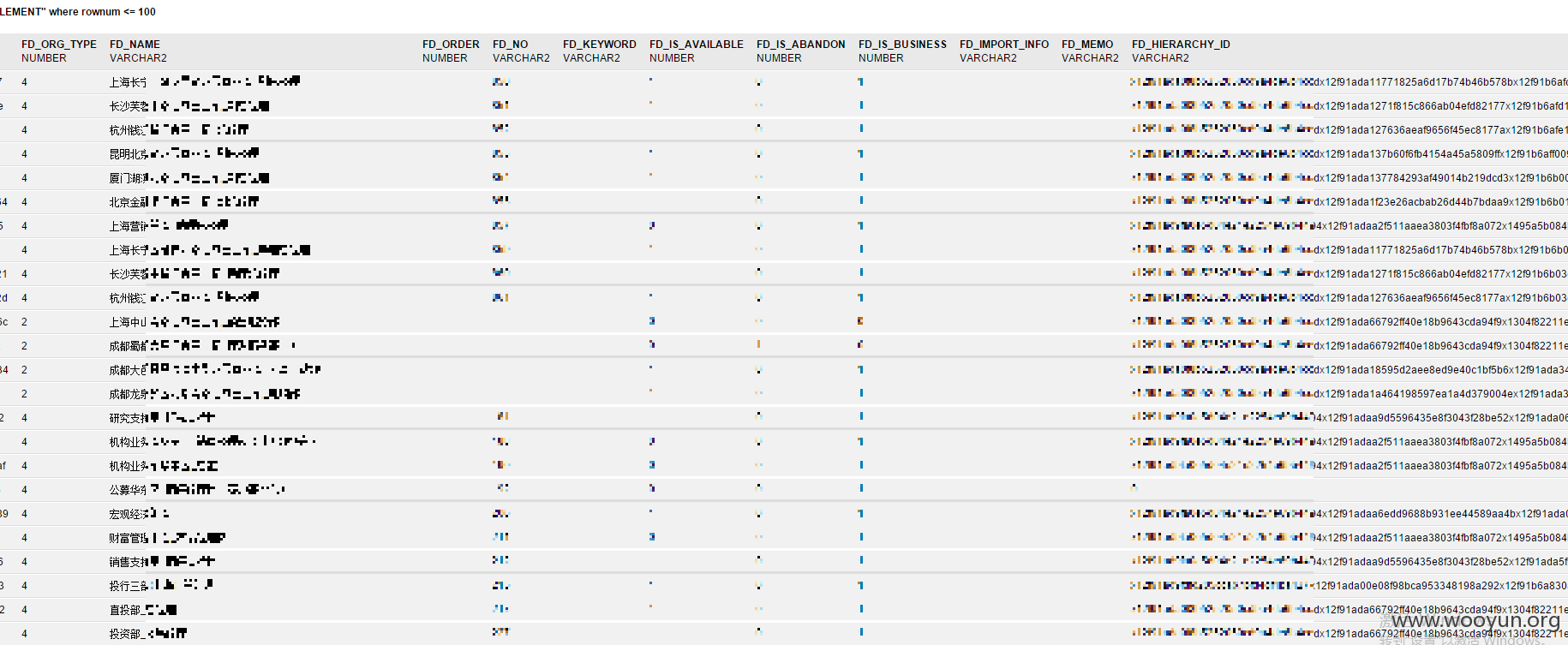Click the row name starting 长沙芙蓉 in second row
1568x645 pixels.
189,106
